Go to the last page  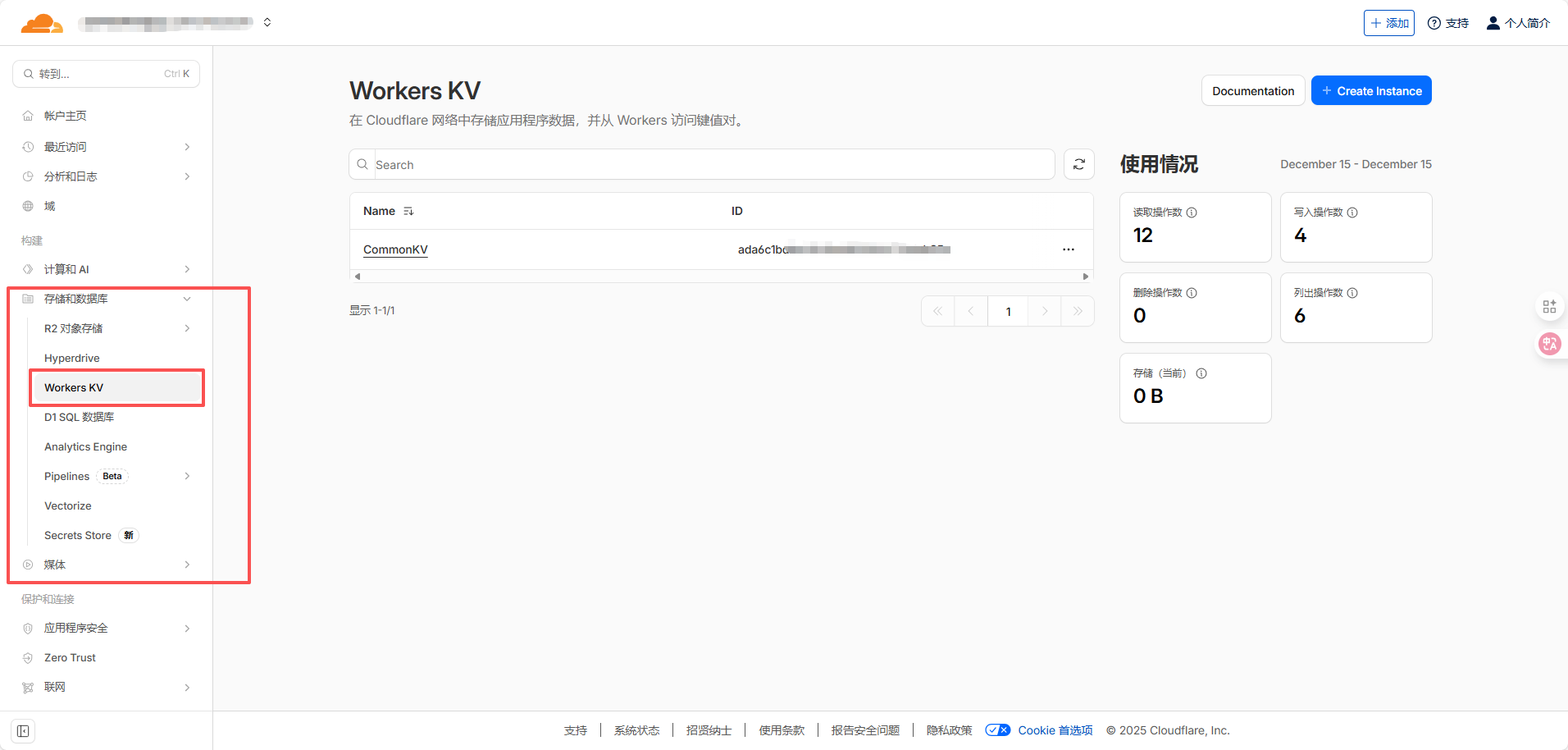[1078, 311]
